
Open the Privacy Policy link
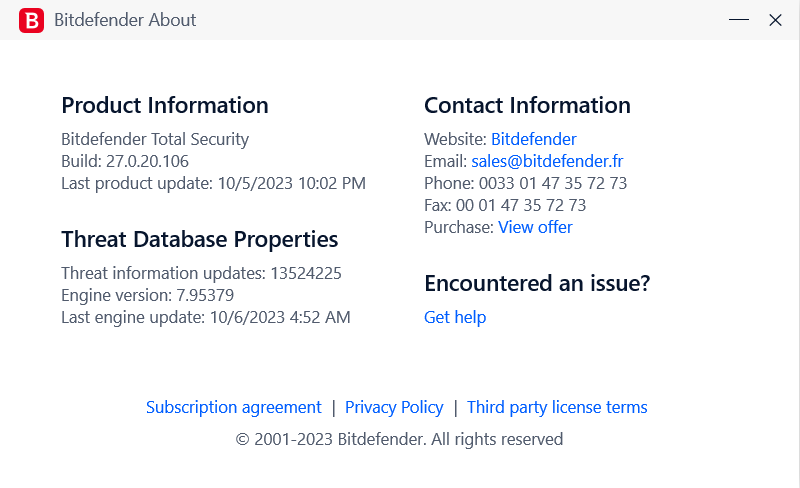coord(394,407)
